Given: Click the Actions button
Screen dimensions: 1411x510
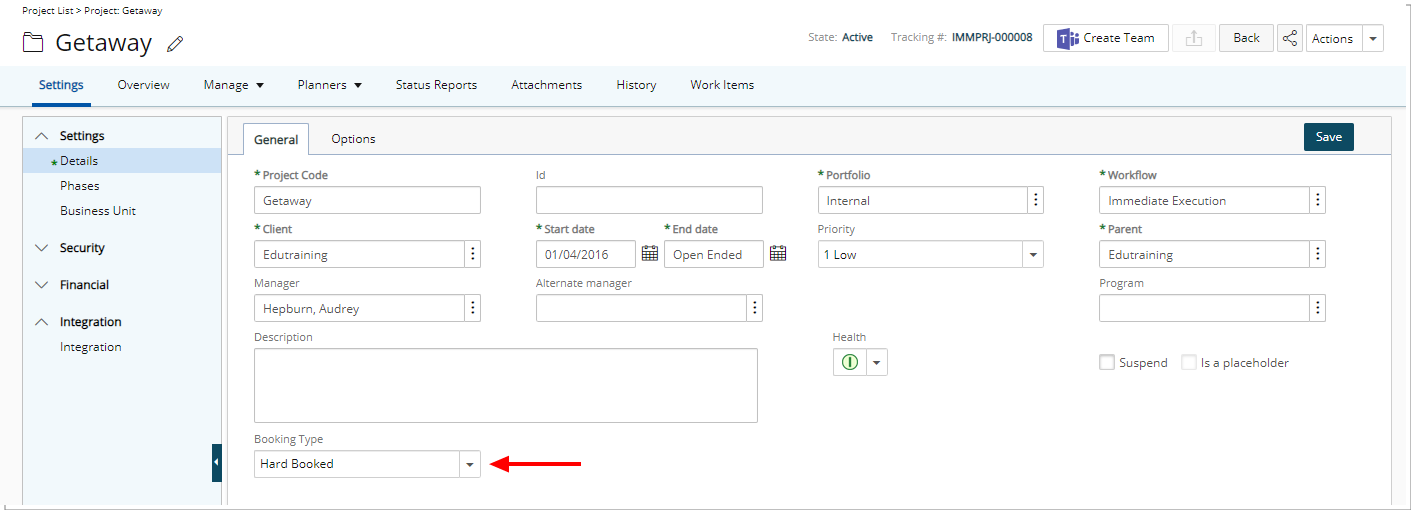Looking at the screenshot, I should [x=1333, y=38].
